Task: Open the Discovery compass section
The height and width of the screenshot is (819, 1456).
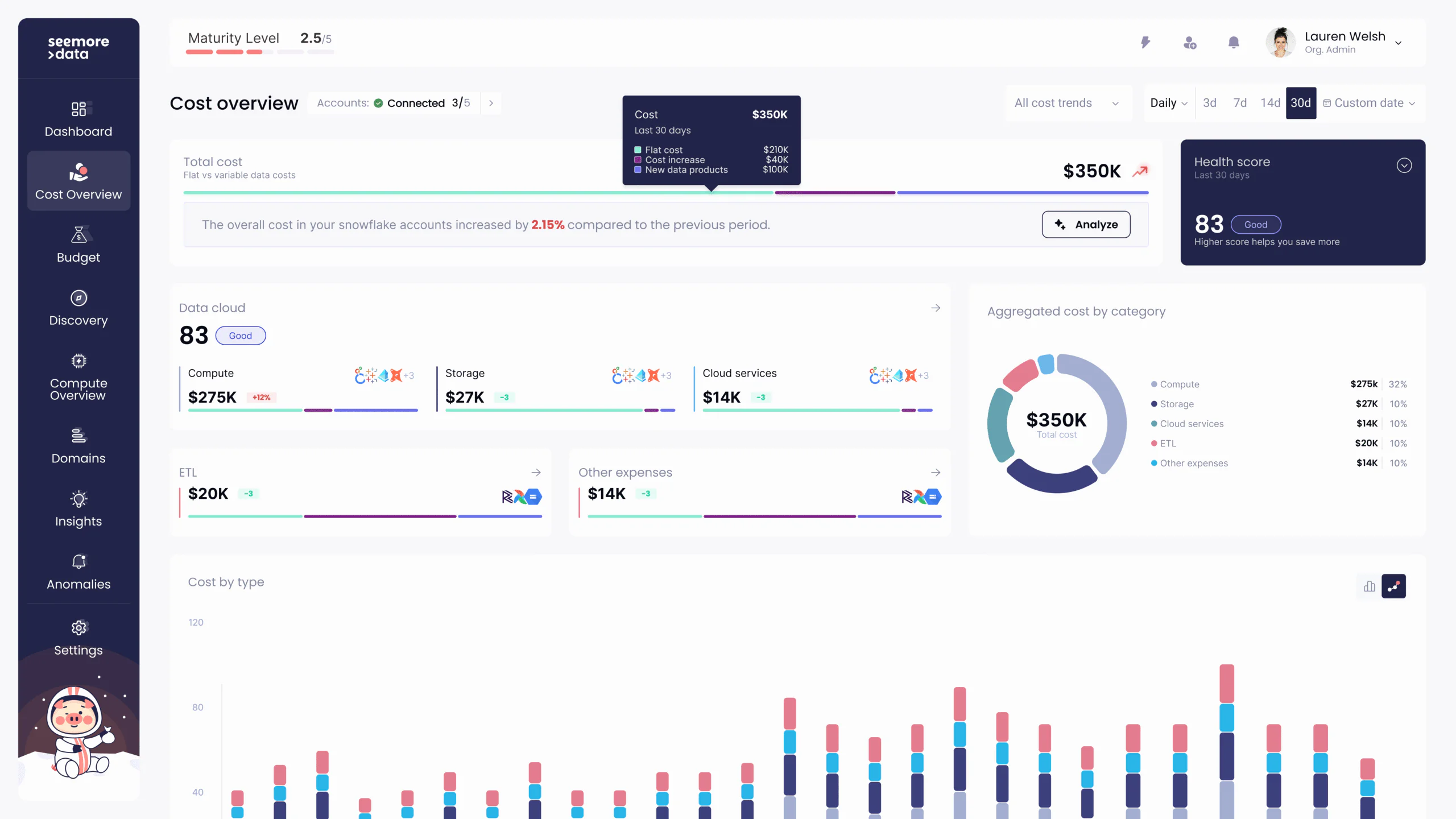Action: [78, 308]
